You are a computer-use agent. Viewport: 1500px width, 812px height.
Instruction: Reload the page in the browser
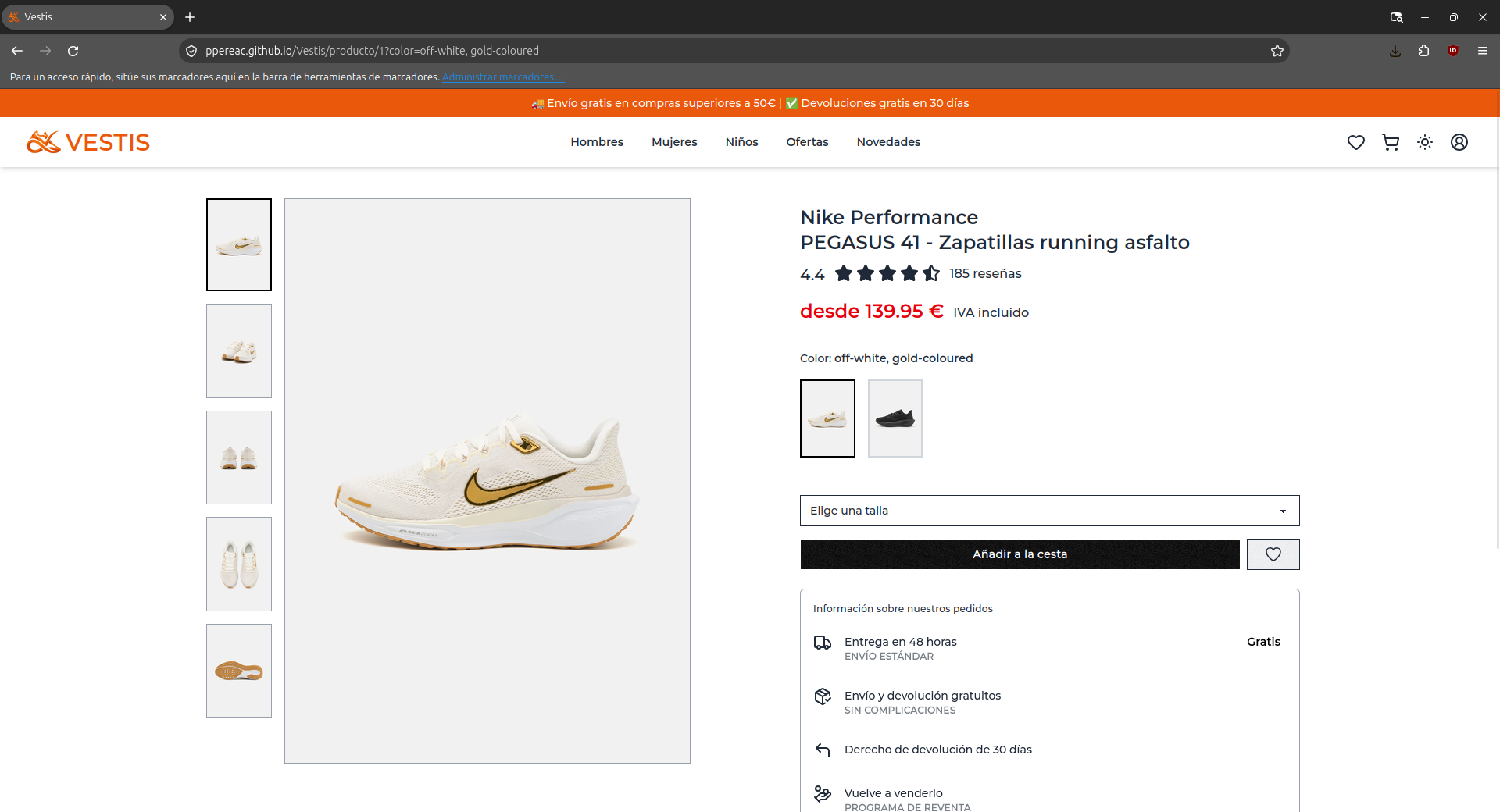pyautogui.click(x=73, y=51)
